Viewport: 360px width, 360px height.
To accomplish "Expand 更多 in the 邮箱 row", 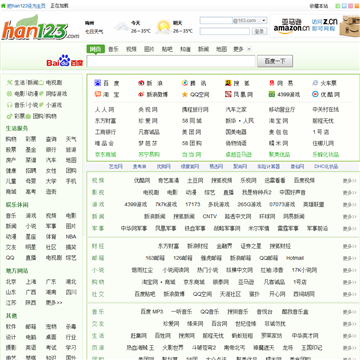I will tap(350, 258).
